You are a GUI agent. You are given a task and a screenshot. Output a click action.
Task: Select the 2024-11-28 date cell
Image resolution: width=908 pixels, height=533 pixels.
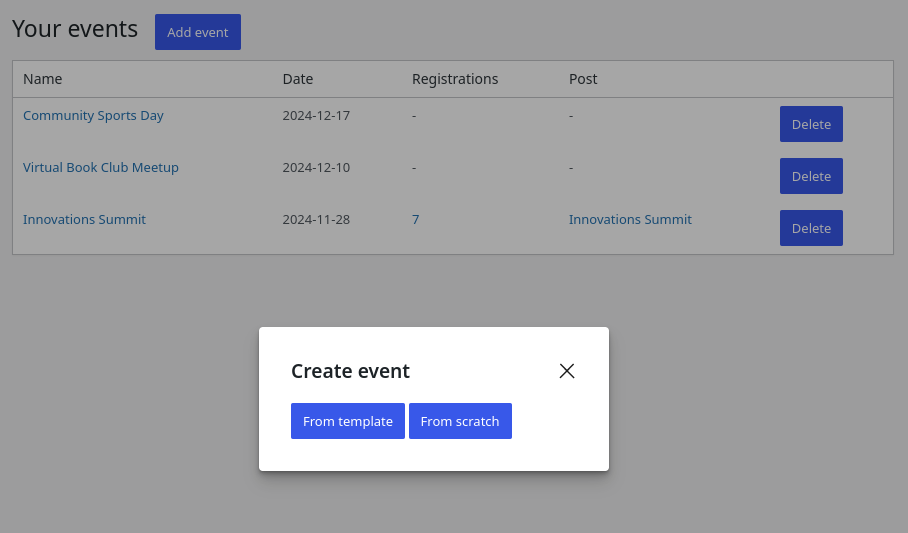pos(316,220)
